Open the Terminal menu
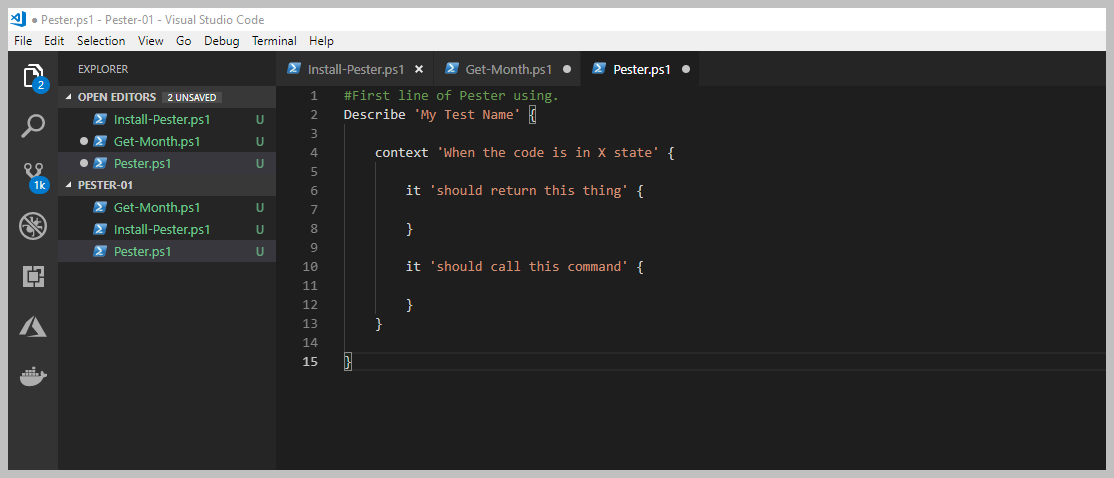The height and width of the screenshot is (478, 1114). 274,40
